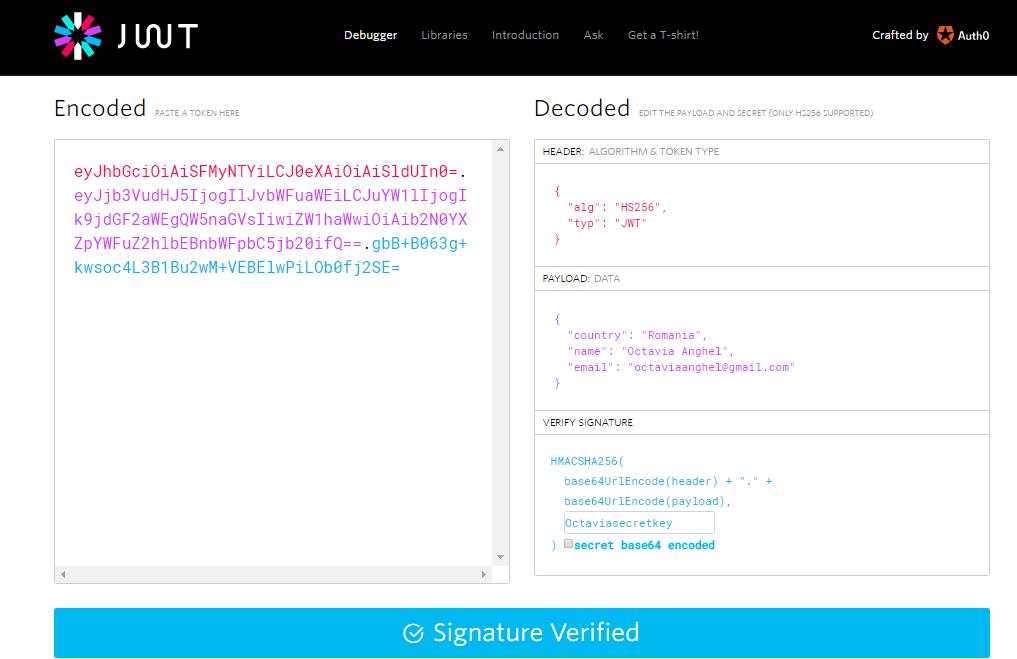Click the checkmark icon beside Signature Verified
Screen dimensions: 1017x659
413,633
